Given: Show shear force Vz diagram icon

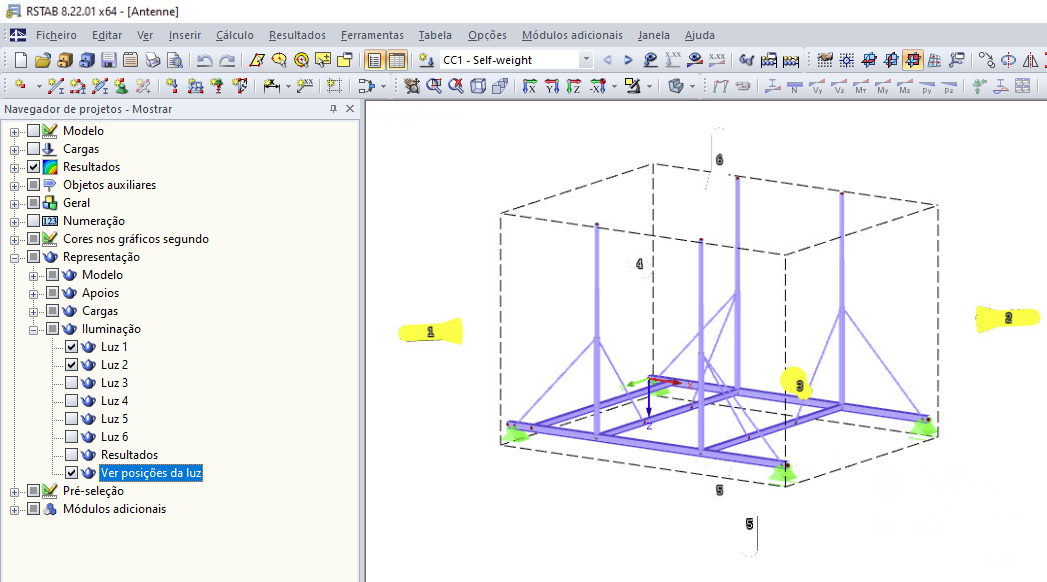Looking at the screenshot, I should coord(839,86).
